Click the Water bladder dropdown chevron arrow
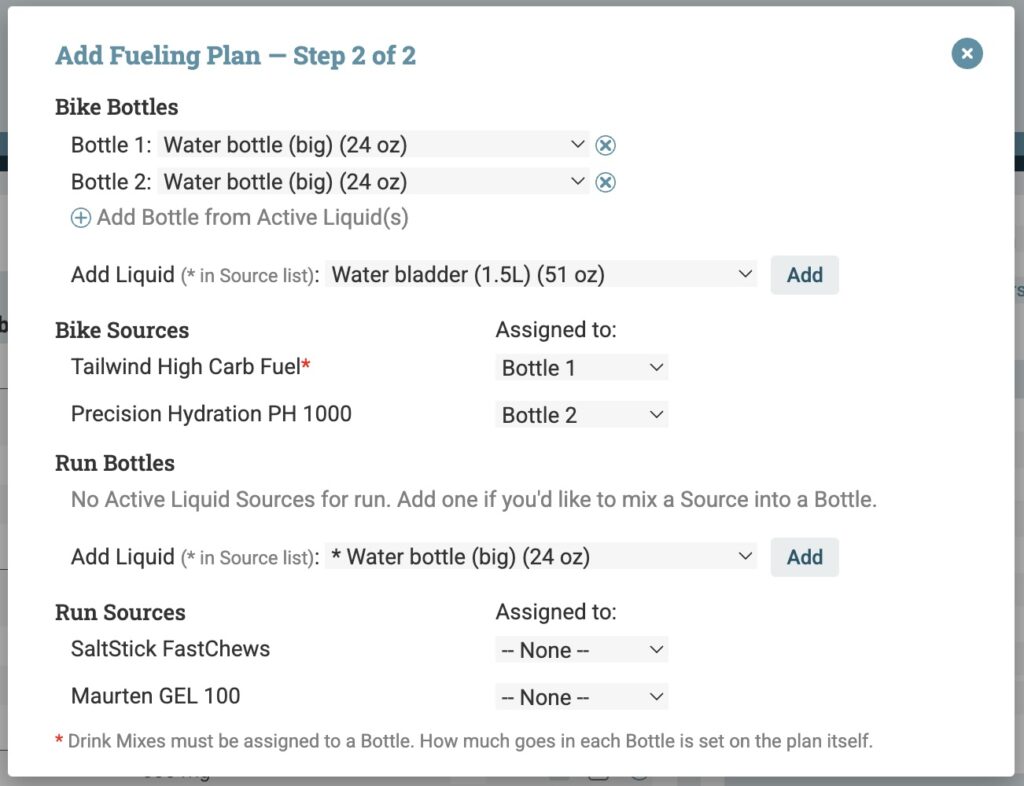This screenshot has width=1024, height=786. (x=745, y=274)
